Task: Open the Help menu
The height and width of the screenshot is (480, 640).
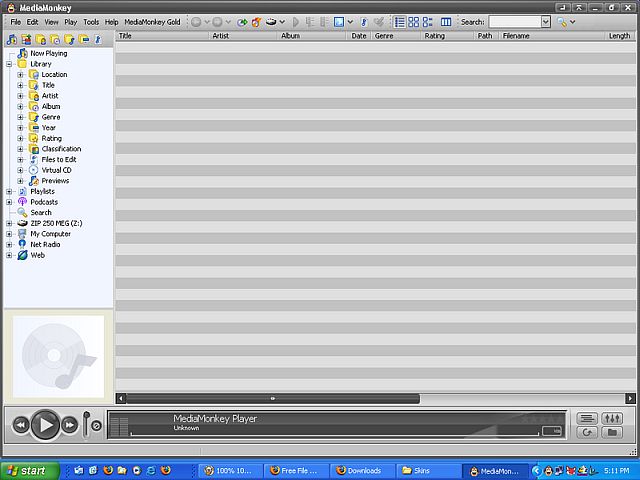Action: tap(111, 22)
